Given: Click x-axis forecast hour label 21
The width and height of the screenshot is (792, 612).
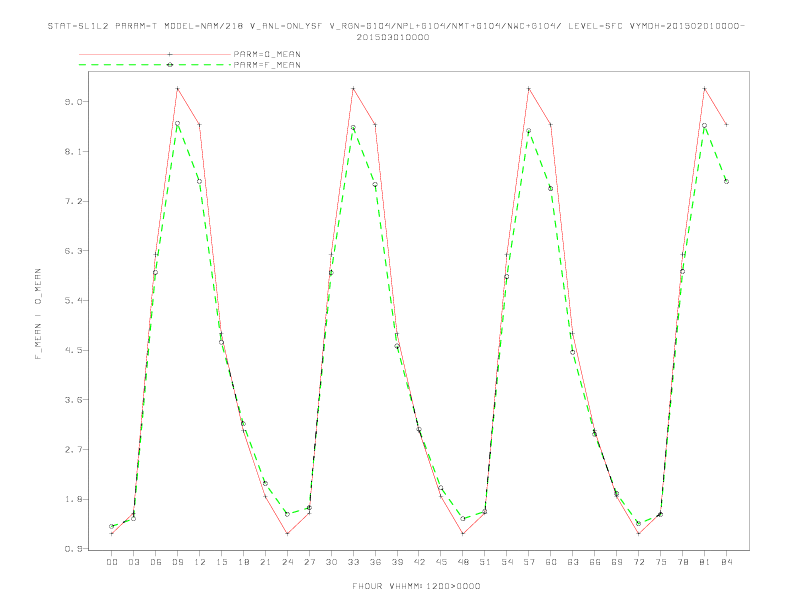Looking at the screenshot, I should pyautogui.click(x=265, y=562).
